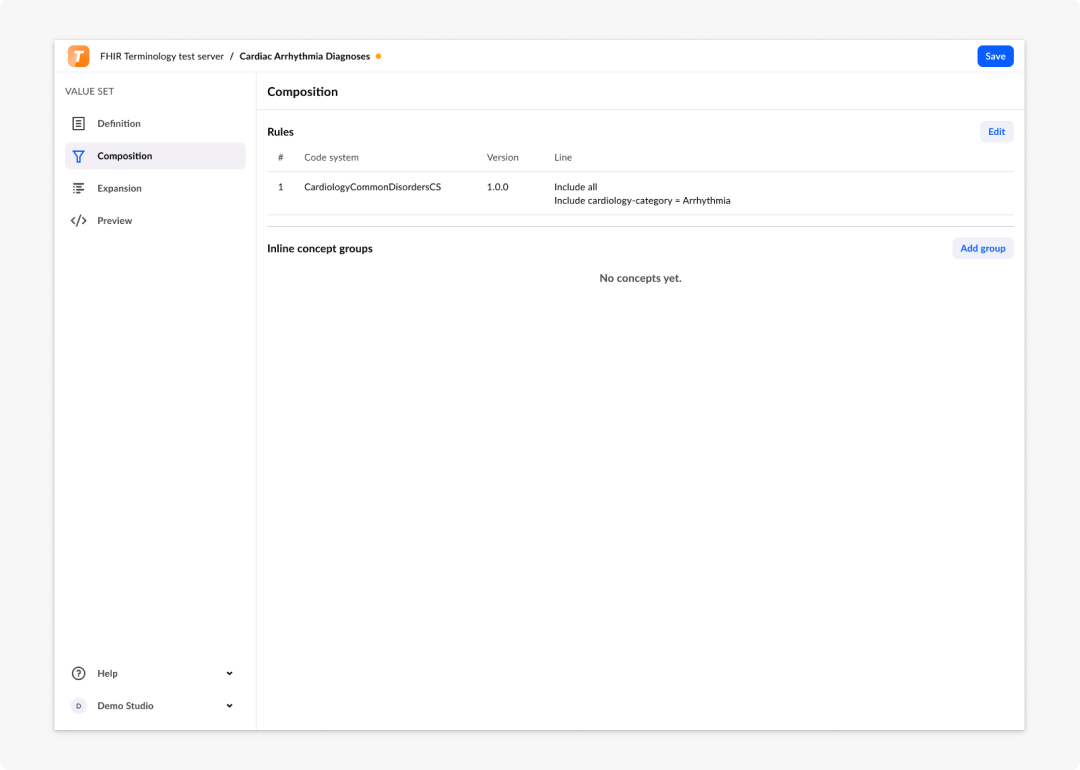The width and height of the screenshot is (1080, 770).
Task: Click the 'VALUE SET' sidebar label
Action: tap(90, 92)
